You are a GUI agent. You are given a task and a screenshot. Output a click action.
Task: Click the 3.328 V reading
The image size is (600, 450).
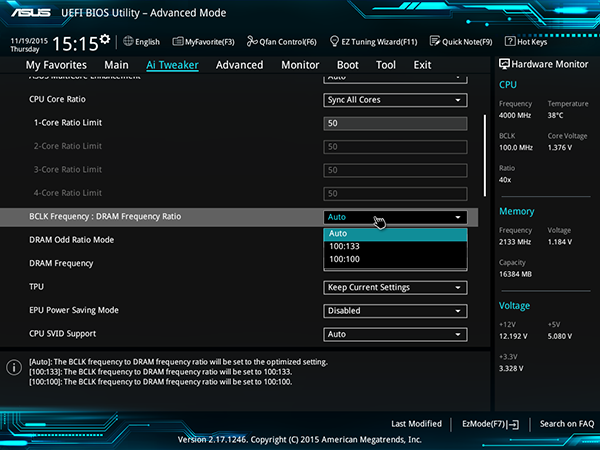[x=511, y=368]
